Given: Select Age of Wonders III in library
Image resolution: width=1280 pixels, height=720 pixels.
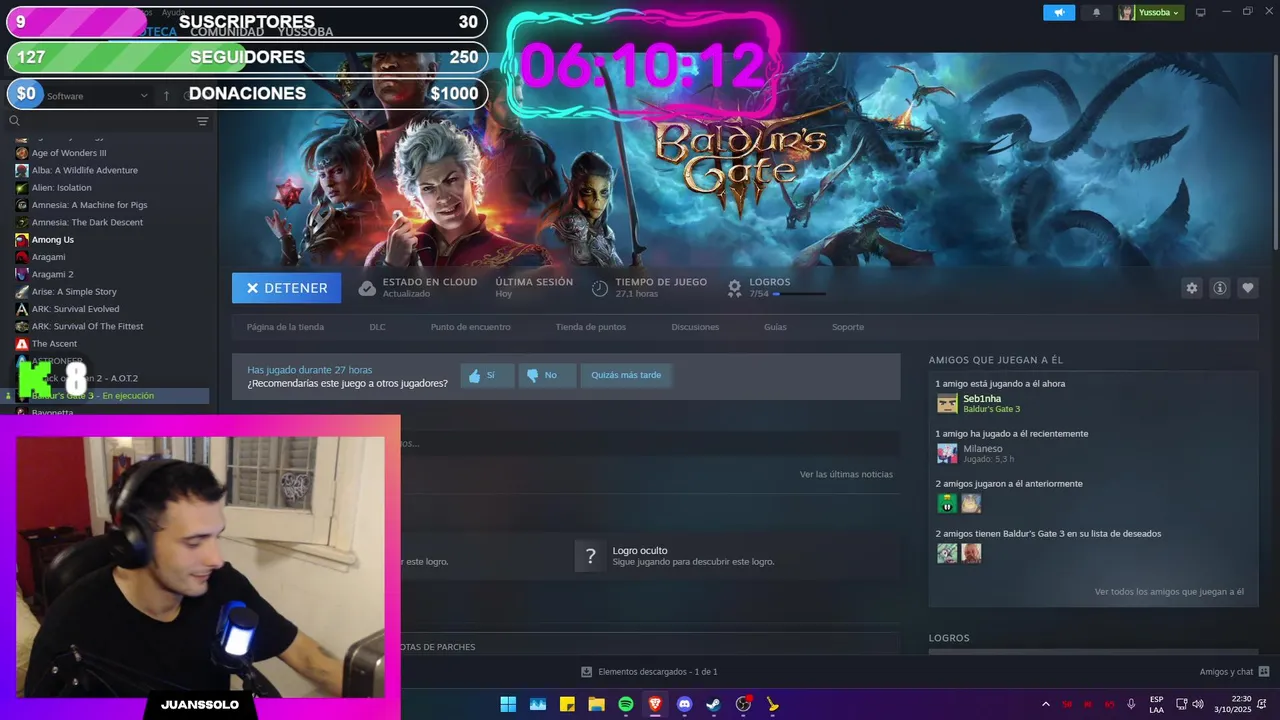Looking at the screenshot, I should click(69, 153).
